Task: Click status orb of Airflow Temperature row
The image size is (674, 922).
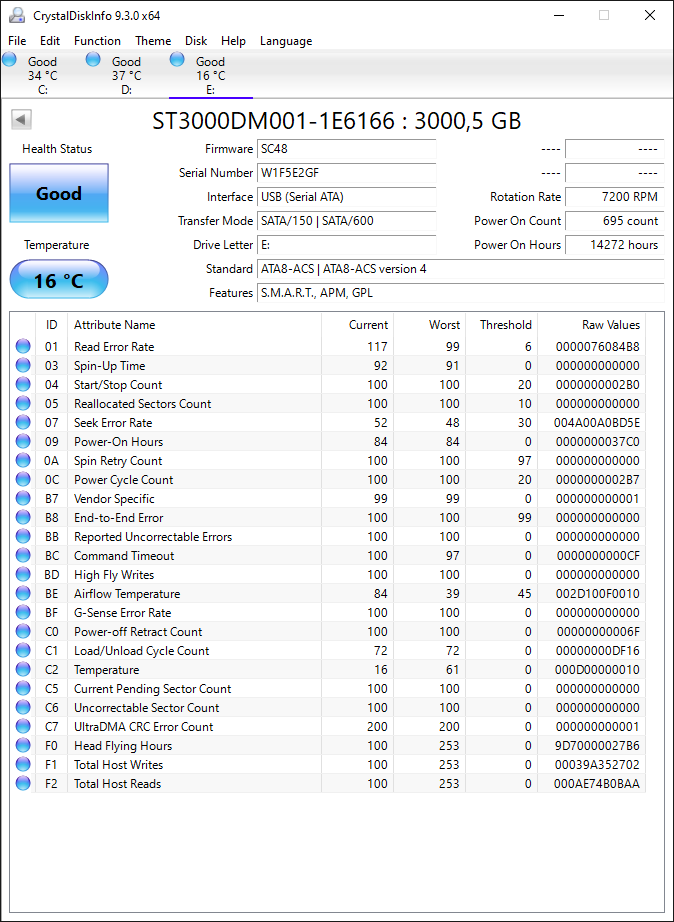Action: point(23,593)
